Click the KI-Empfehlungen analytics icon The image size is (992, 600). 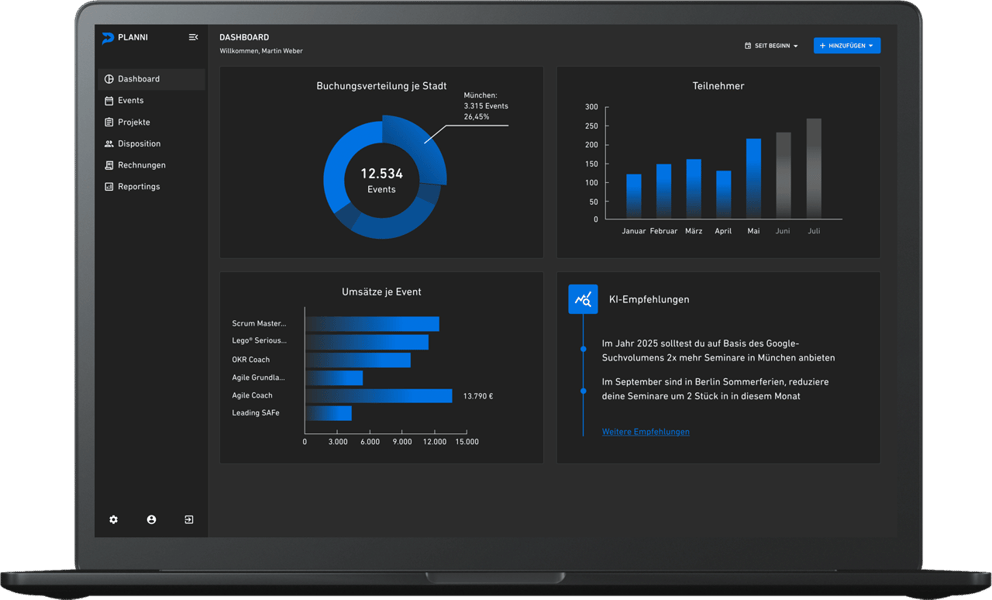pos(583,299)
